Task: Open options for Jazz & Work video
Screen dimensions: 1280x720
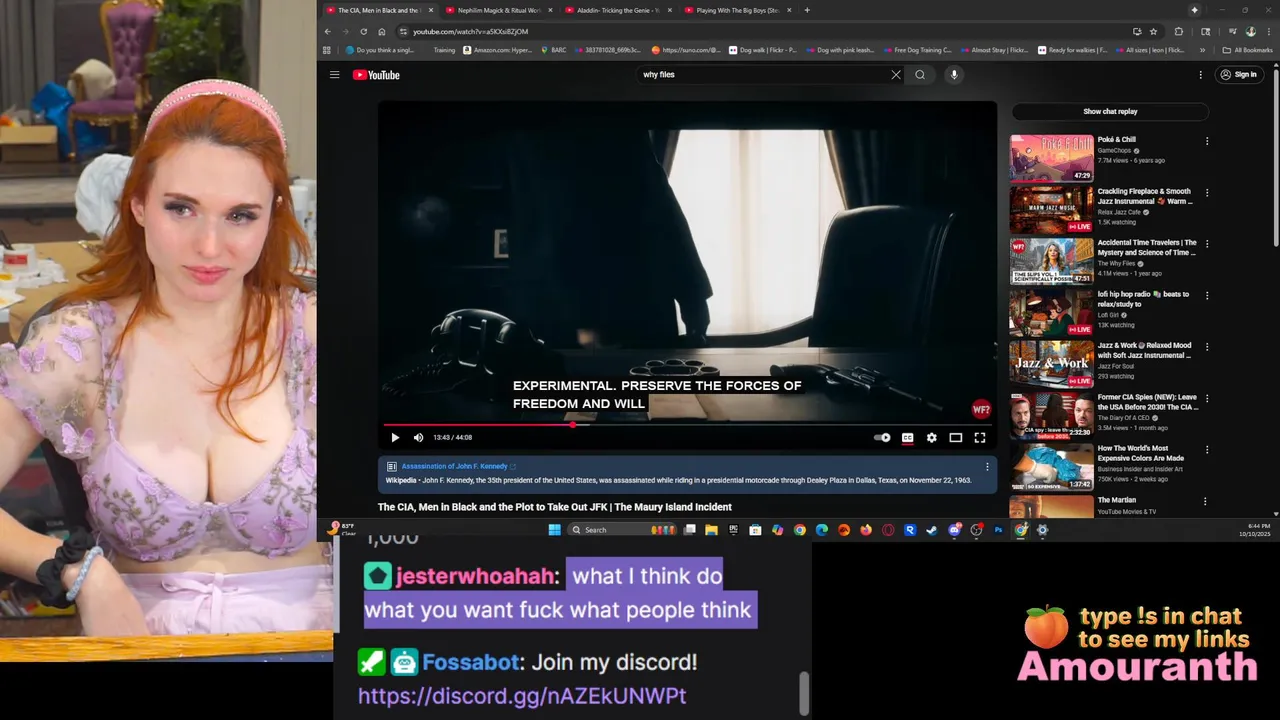Action: pyautogui.click(x=1207, y=347)
